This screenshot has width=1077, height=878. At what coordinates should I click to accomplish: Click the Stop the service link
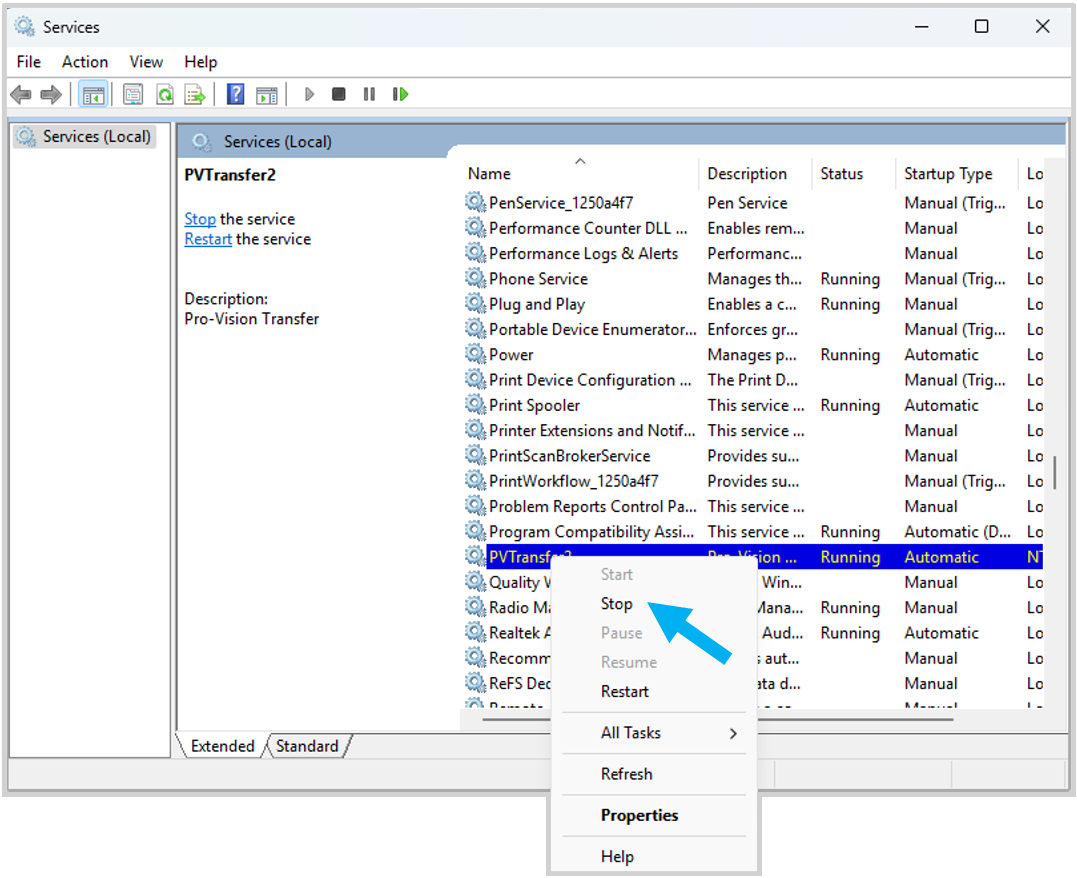coord(200,219)
